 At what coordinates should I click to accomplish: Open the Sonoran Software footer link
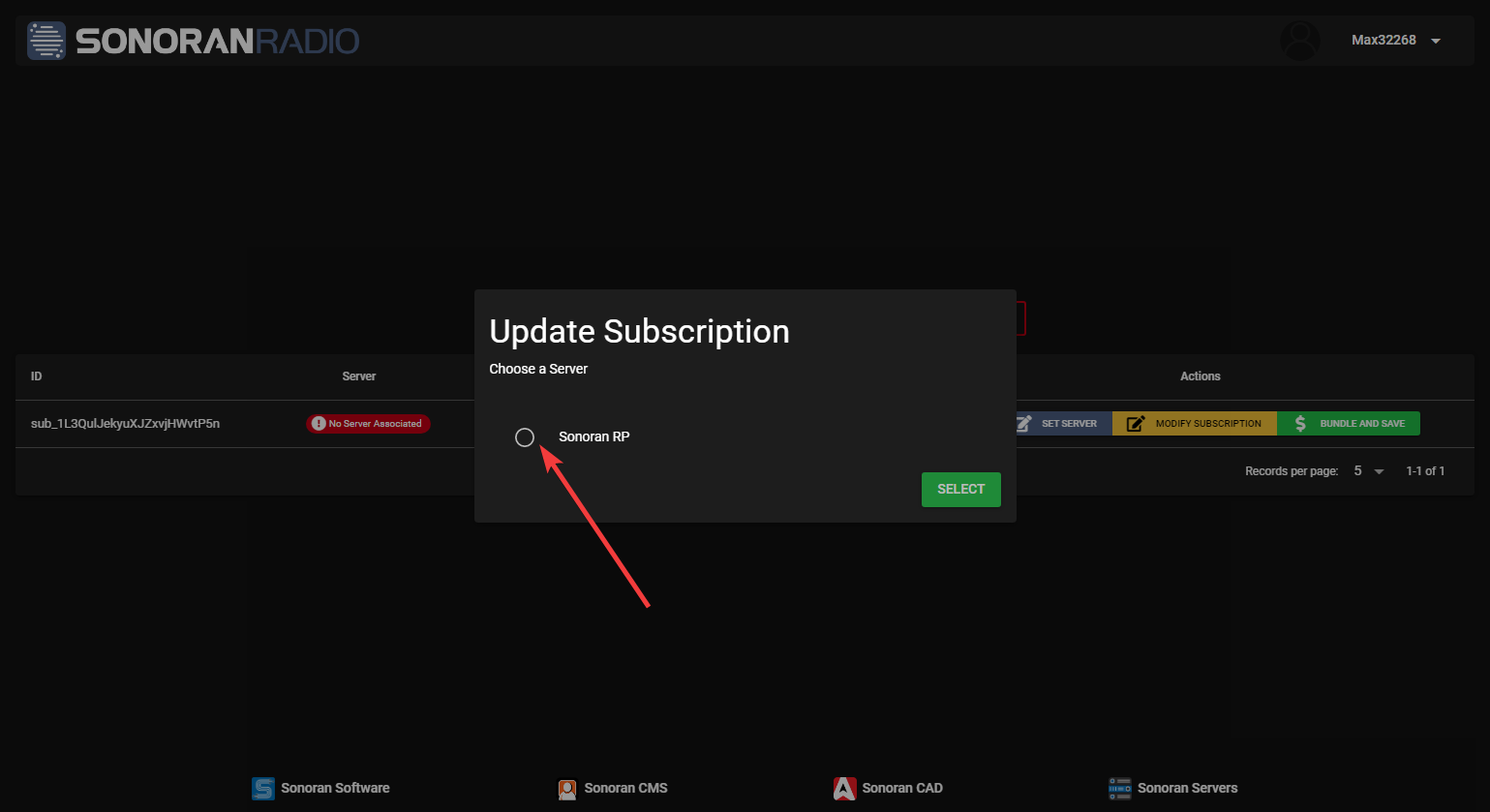pyautogui.click(x=320, y=789)
